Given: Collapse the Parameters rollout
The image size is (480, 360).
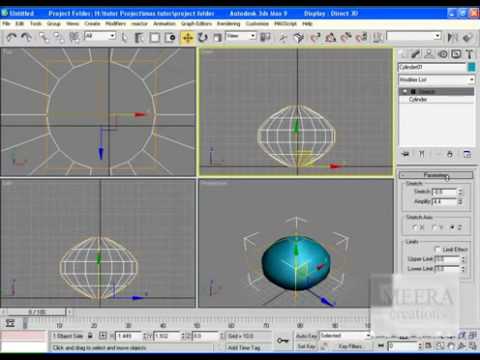Looking at the screenshot, I should (x=436, y=175).
